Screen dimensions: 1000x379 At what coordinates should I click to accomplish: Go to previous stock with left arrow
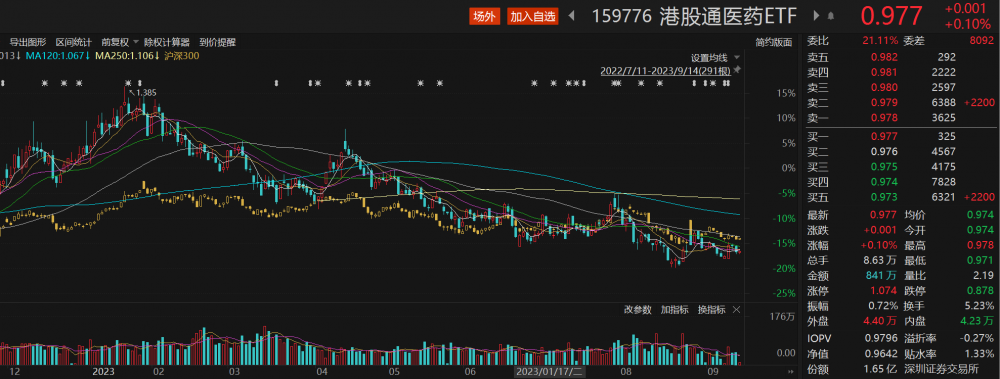(x=571, y=17)
